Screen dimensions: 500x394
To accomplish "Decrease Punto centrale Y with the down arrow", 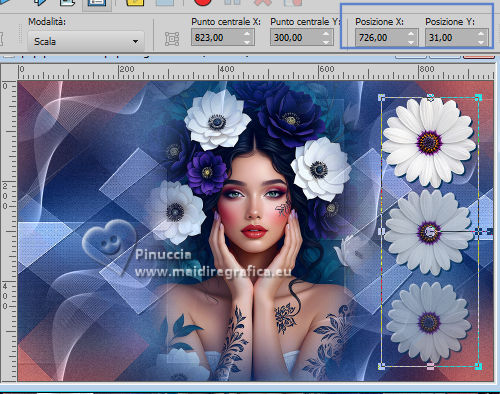I will 326,42.
